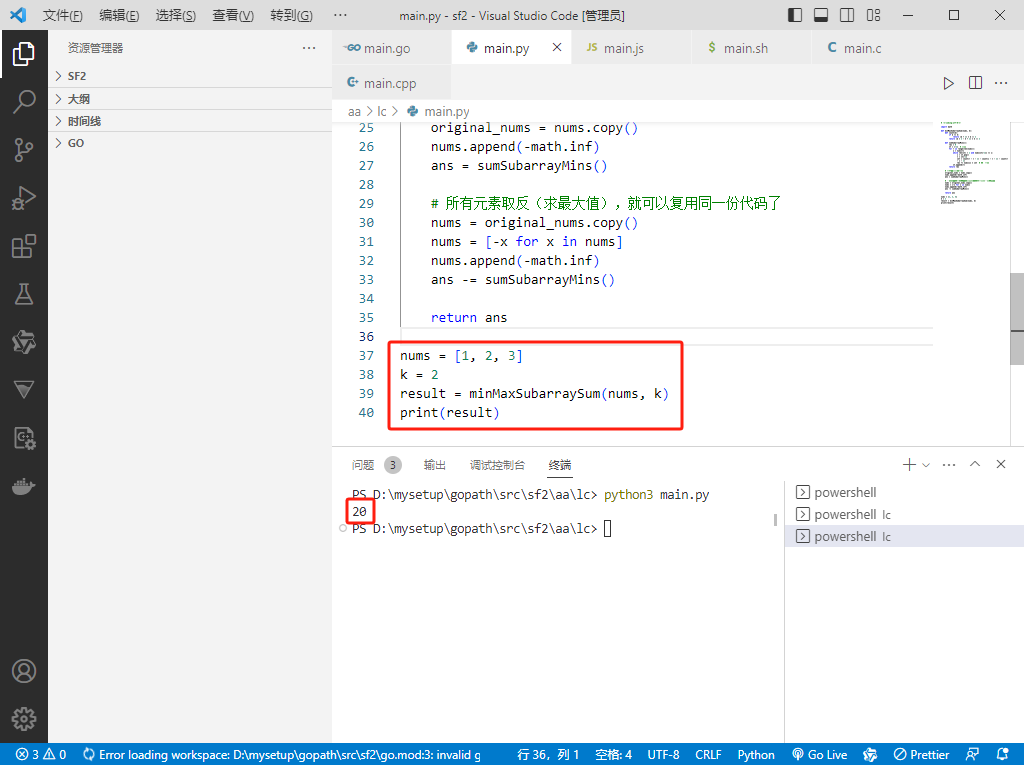
Task: Change indentation via 空格: 4
Action: click(x=613, y=755)
